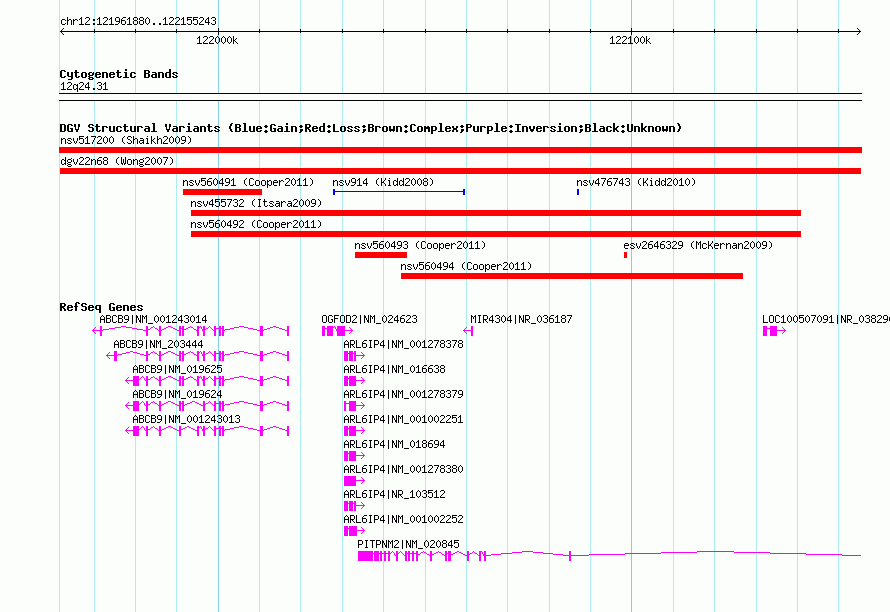890x612 pixels.
Task: Open the dgv22n68 (Wong2007) label
Action: pyautogui.click(x=117, y=161)
